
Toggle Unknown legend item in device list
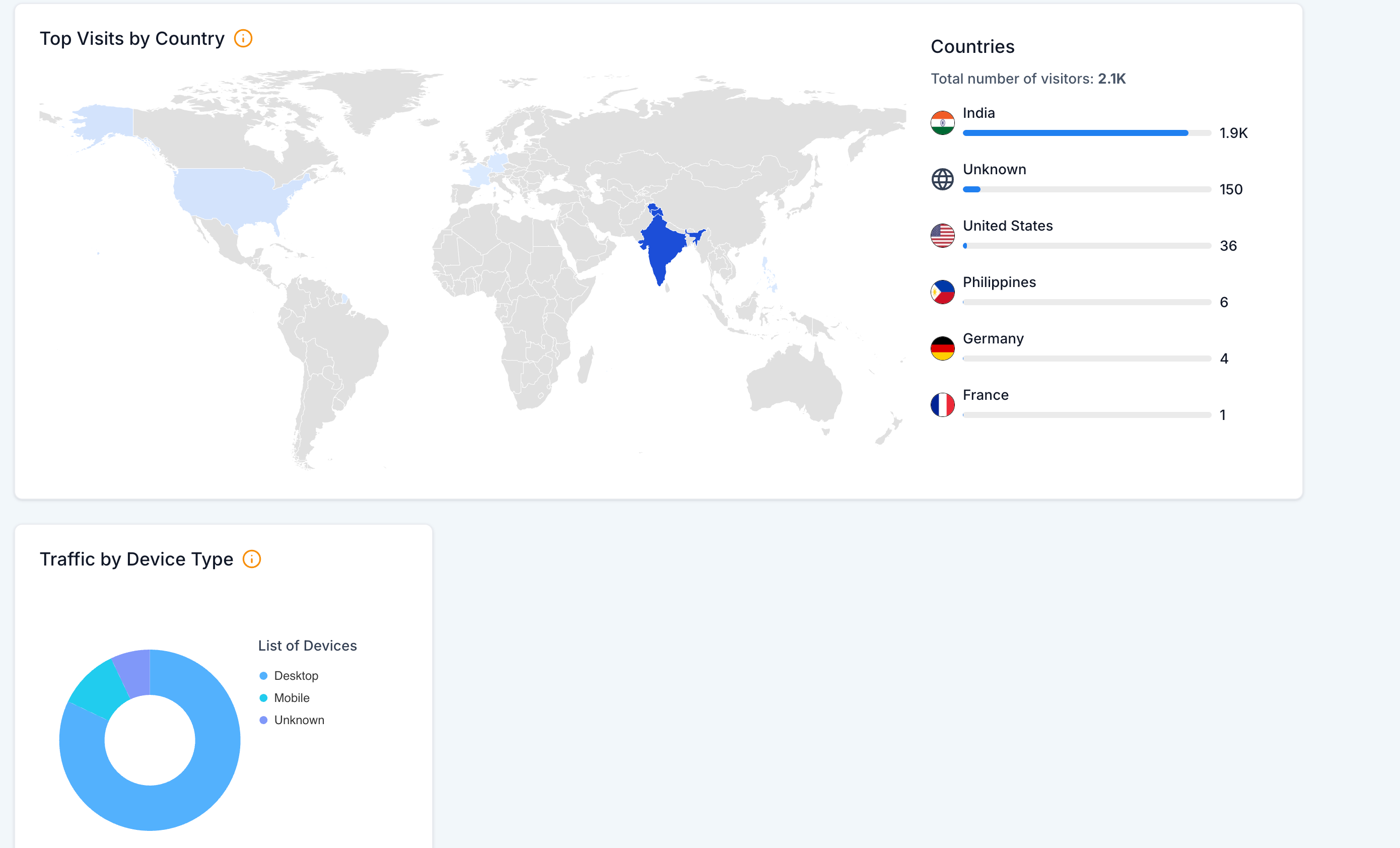(299, 720)
